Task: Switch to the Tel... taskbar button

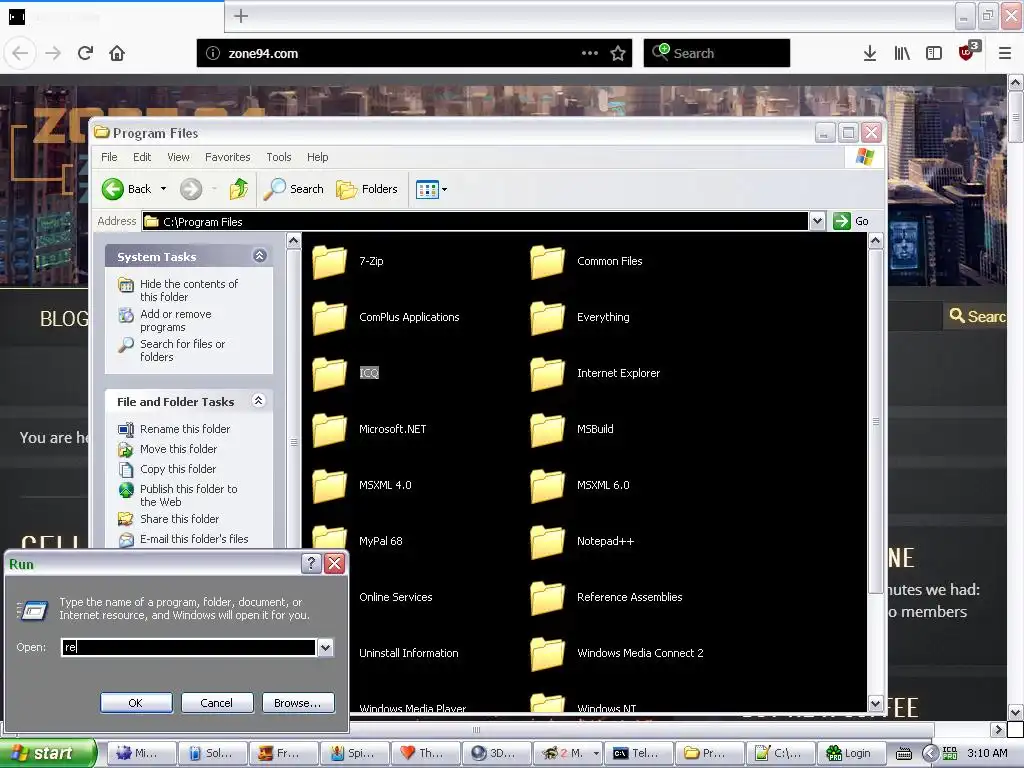Action: pos(637,753)
